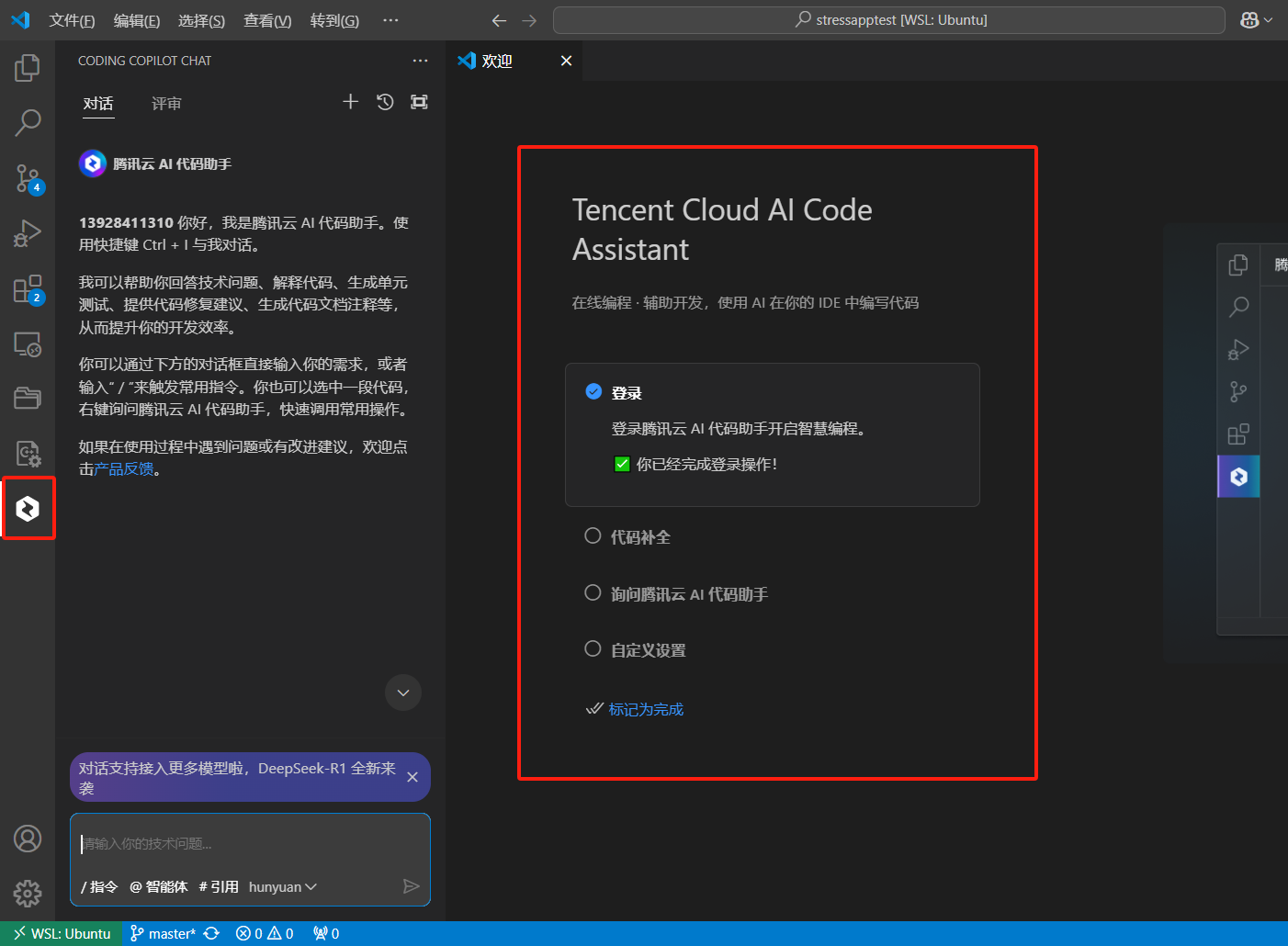
Task: Open Source Control view with 4 badge
Action: coord(28,178)
